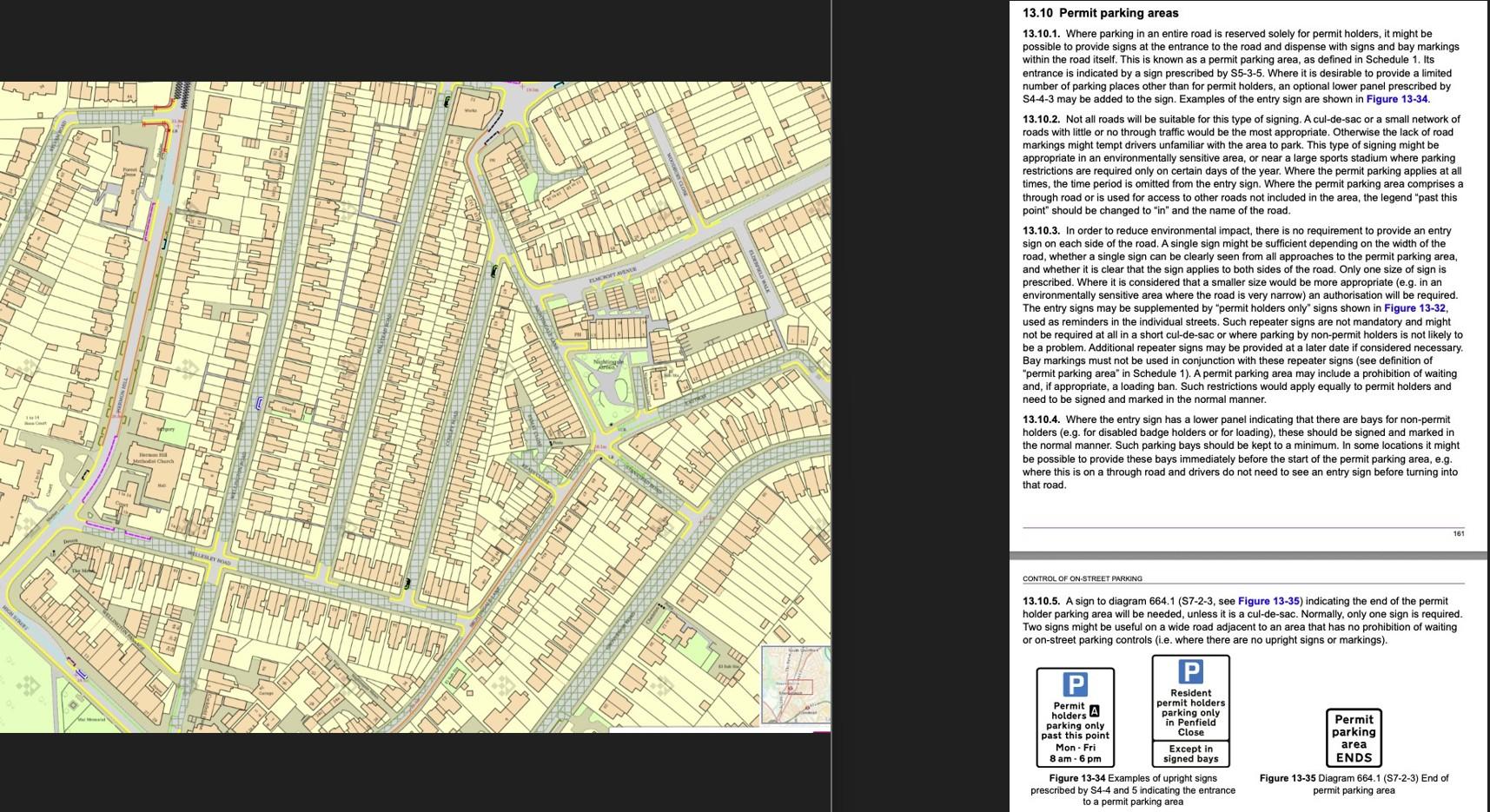Click the "WELLESLEY ROAD" street label
The image size is (1490, 812).
click(209, 556)
